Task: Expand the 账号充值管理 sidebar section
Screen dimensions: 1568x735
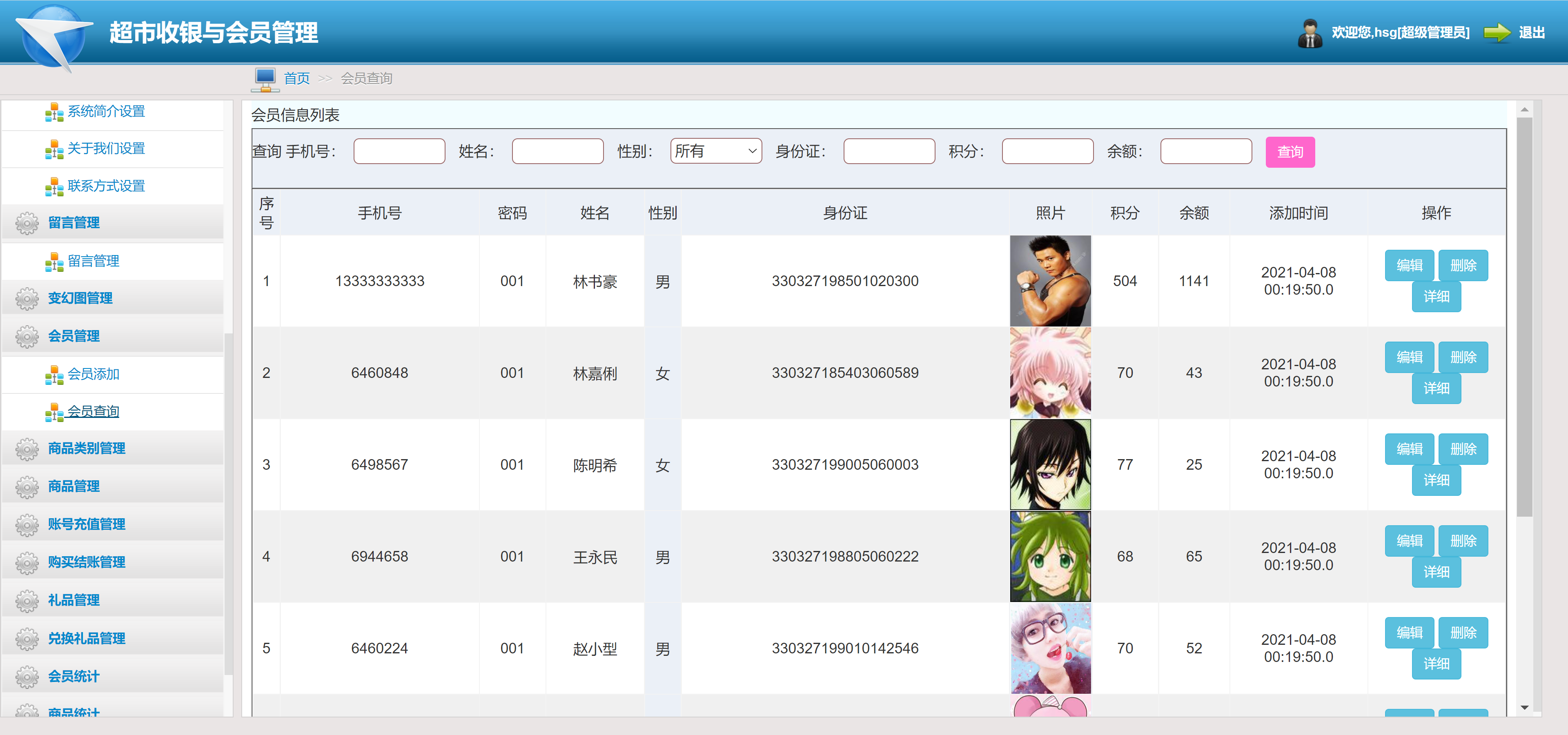Action: 87,524
